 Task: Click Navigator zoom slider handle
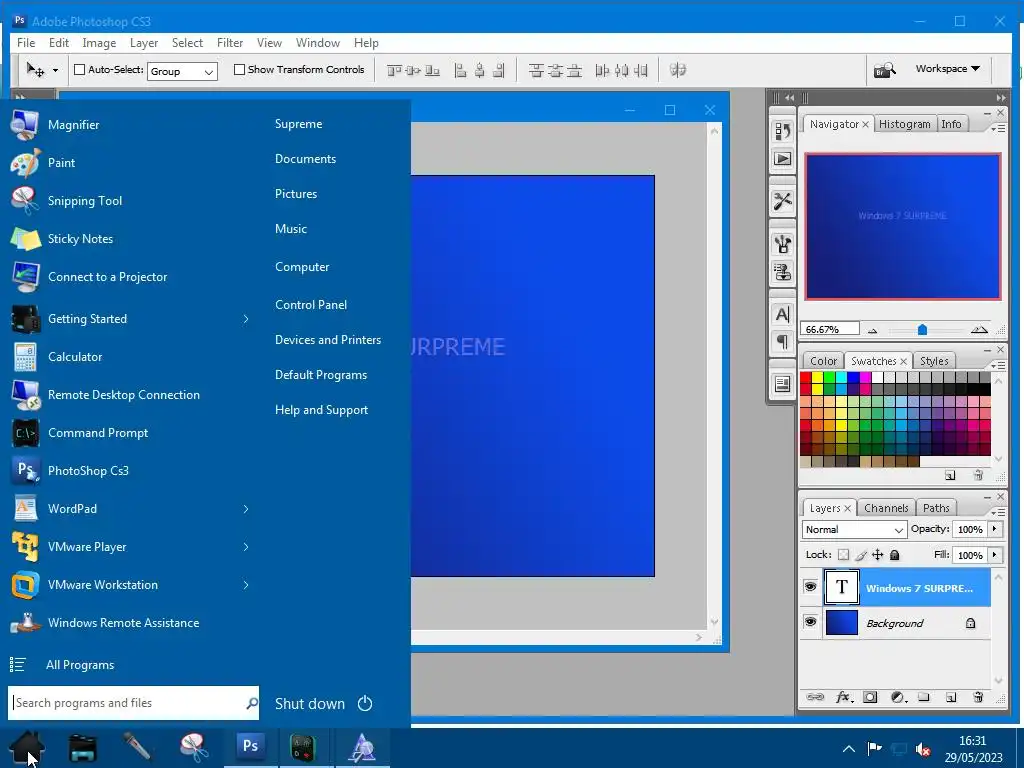[x=922, y=330]
